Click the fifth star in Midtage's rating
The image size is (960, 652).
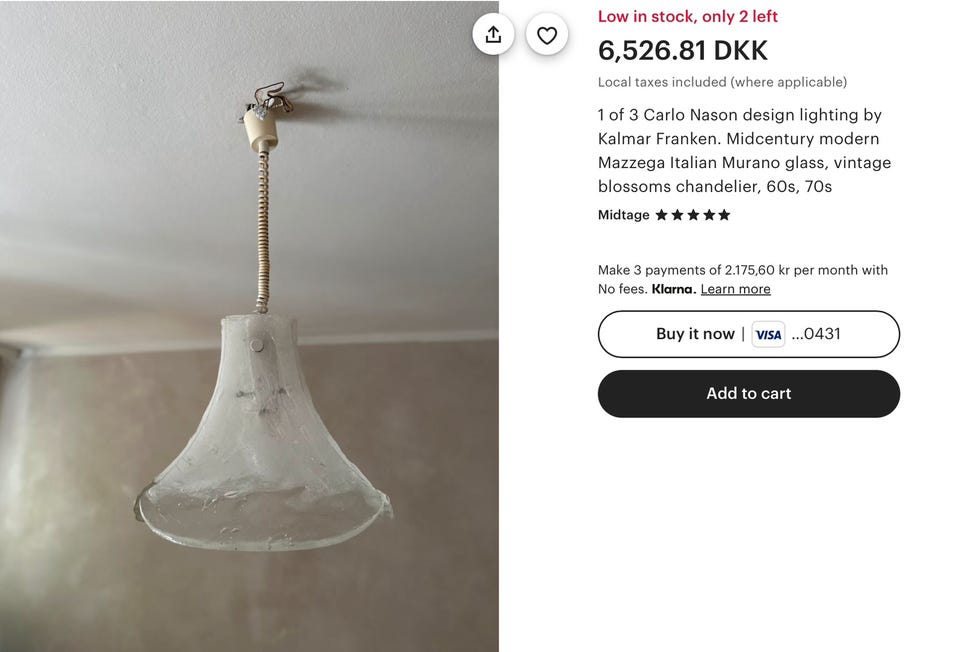[724, 215]
